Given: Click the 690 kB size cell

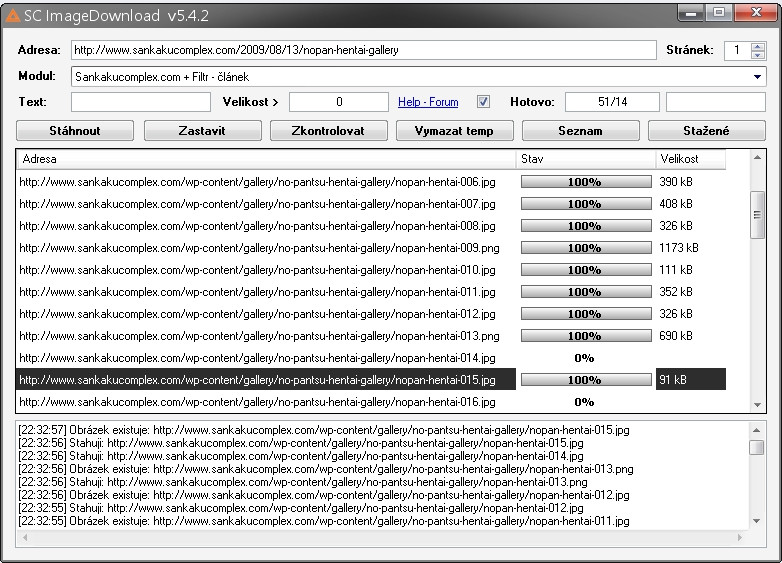Looking at the screenshot, I should point(676,336).
